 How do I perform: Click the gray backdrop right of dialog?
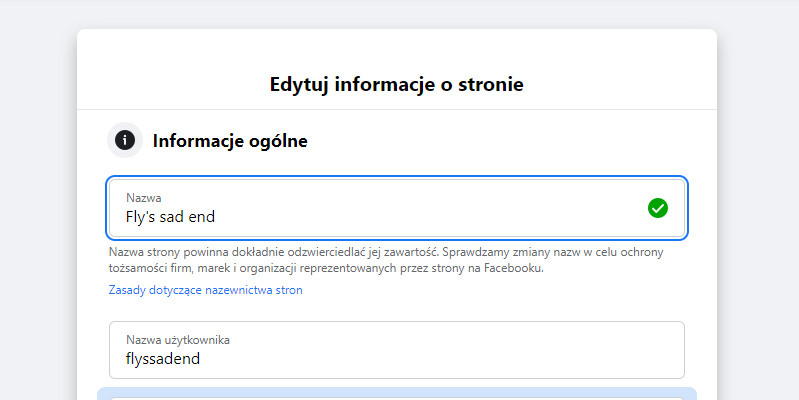(x=758, y=204)
